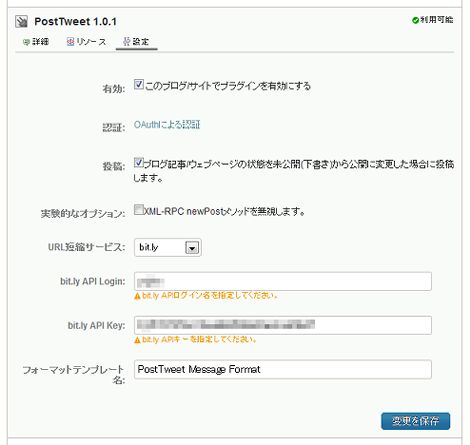The width and height of the screenshot is (470, 445).
Task: Click the green available status icon
Action: point(415,20)
